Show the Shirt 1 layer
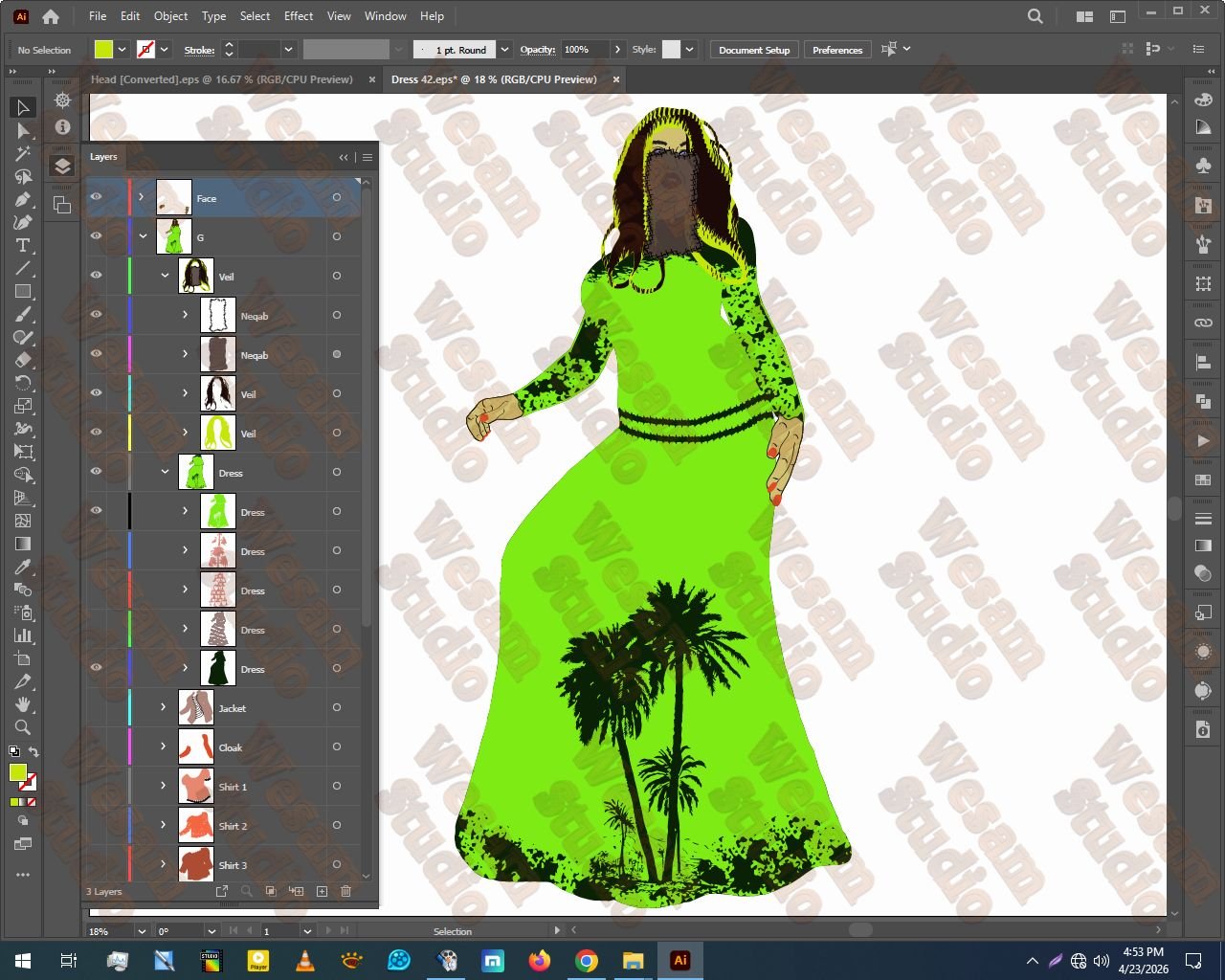This screenshot has height=980, width=1225. (x=96, y=786)
